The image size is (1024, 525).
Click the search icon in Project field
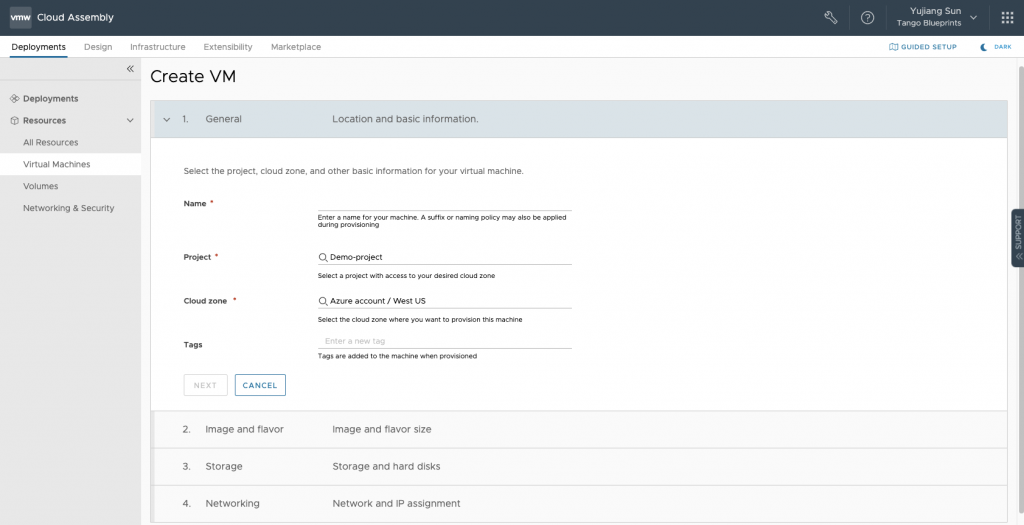[x=323, y=257]
